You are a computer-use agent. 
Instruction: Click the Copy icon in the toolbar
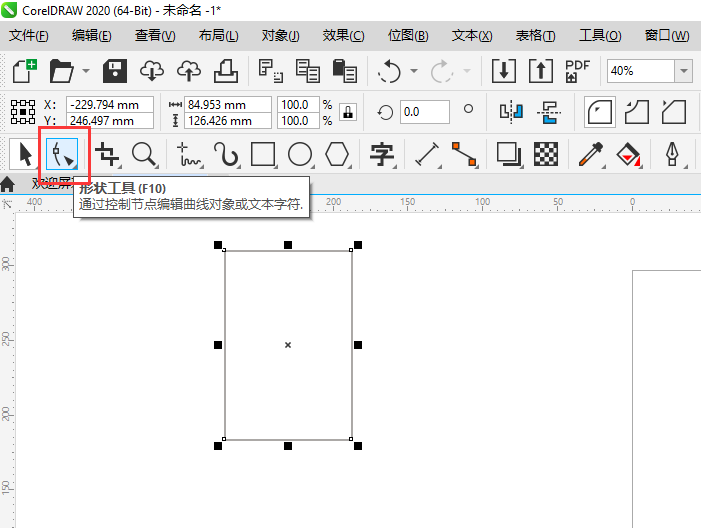click(x=308, y=71)
